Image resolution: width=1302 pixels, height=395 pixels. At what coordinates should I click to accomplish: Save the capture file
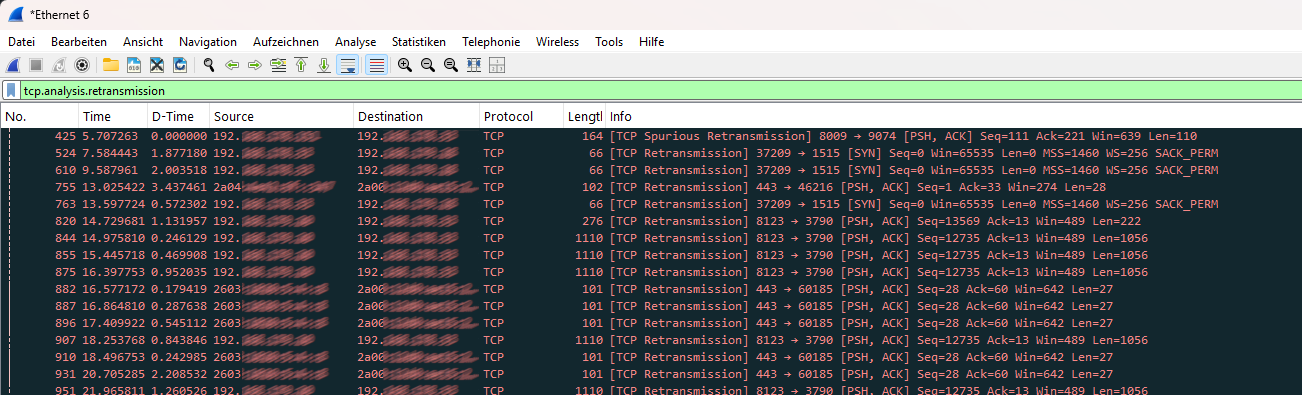click(133, 65)
